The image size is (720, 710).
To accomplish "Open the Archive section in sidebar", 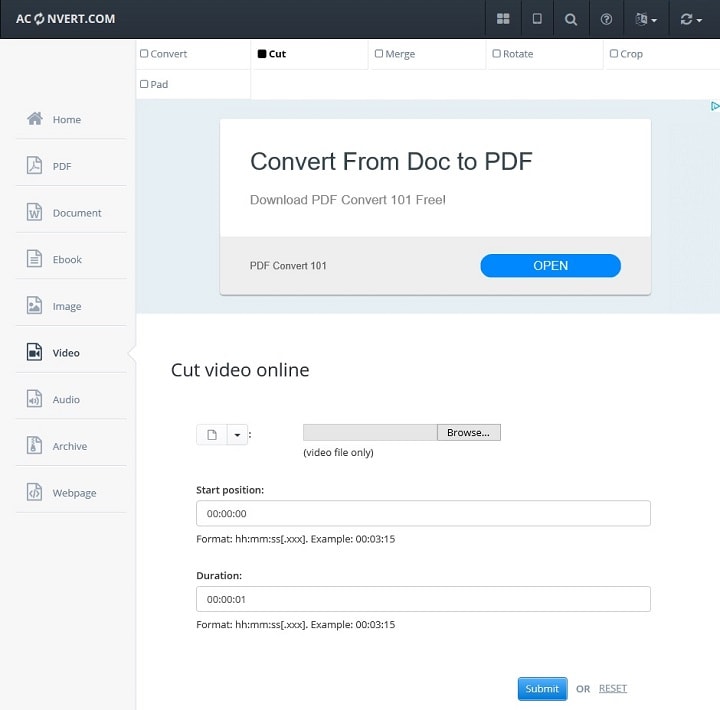I will coord(69,446).
